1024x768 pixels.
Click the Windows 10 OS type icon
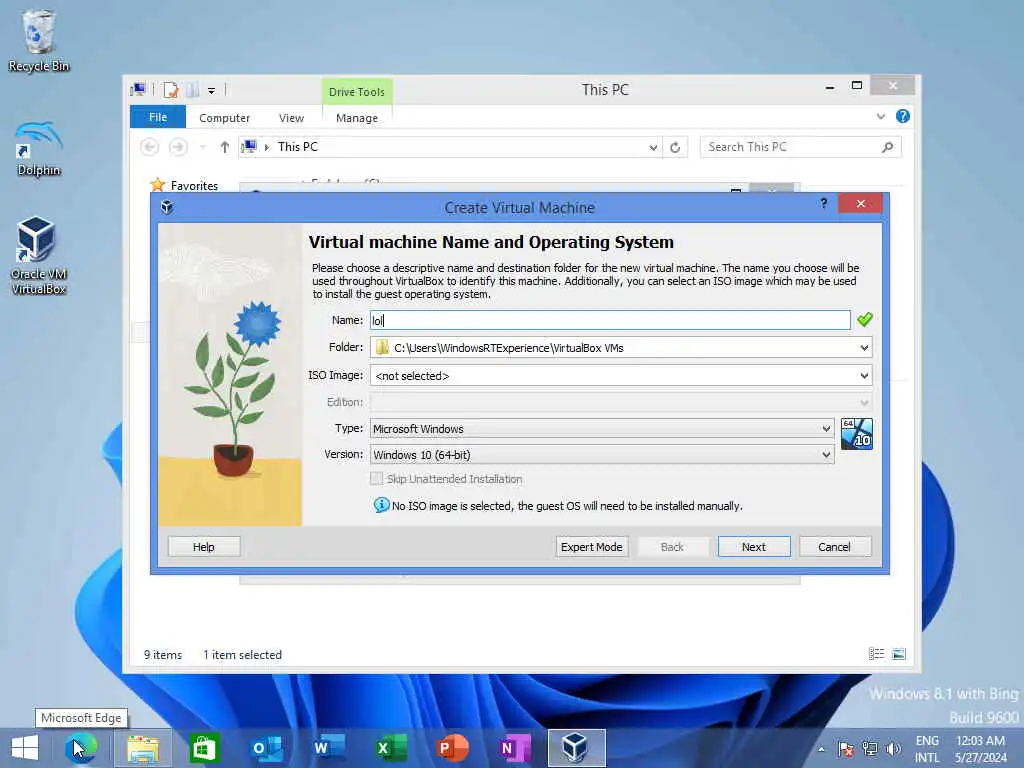(856, 434)
